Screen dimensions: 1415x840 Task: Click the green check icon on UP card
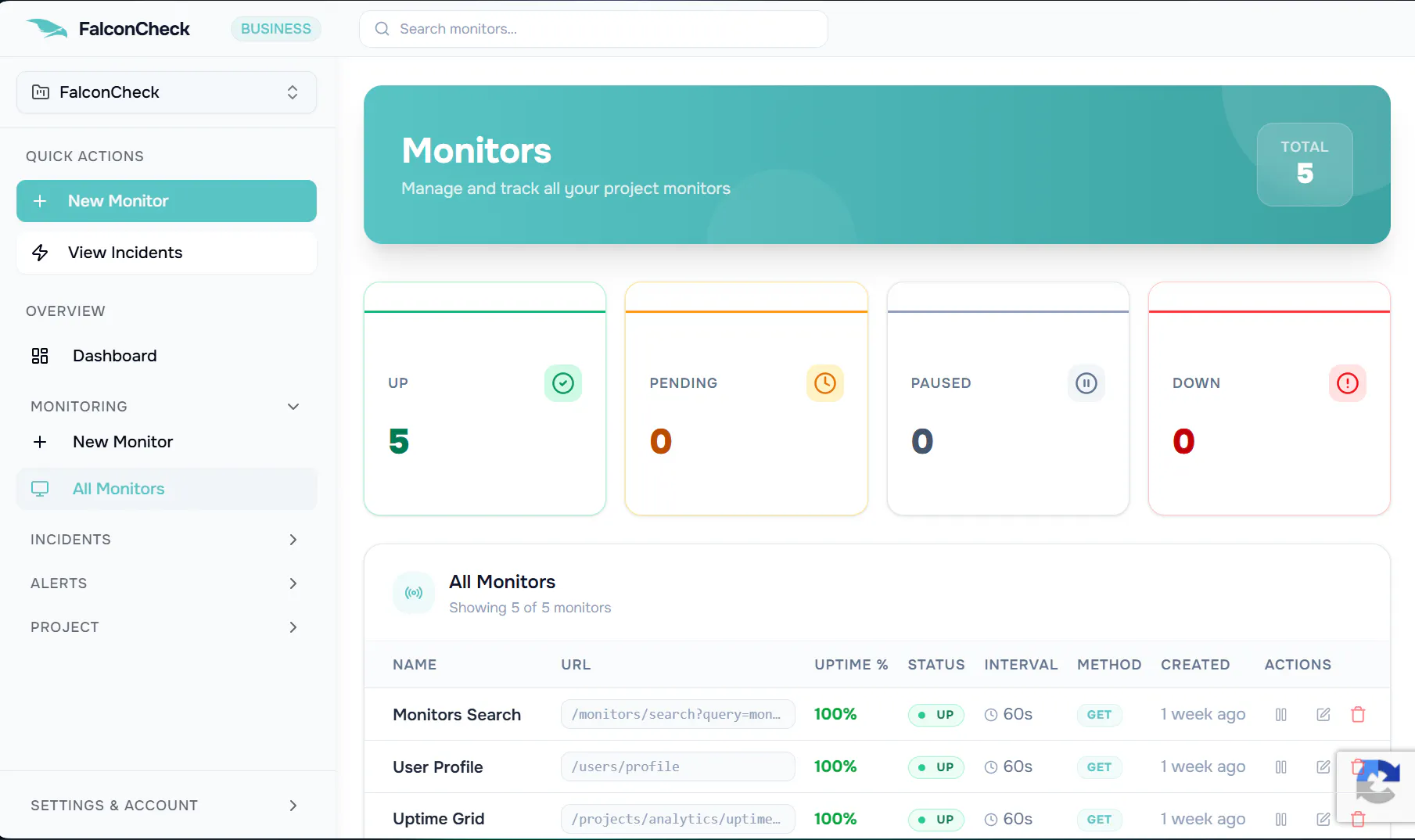563,383
